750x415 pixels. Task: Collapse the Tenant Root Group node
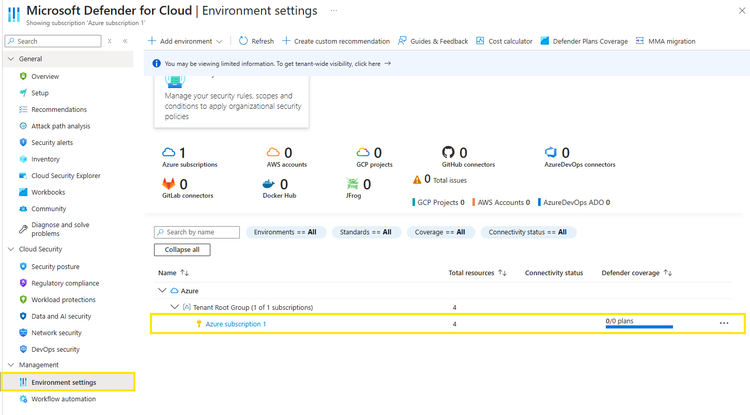[x=175, y=307]
